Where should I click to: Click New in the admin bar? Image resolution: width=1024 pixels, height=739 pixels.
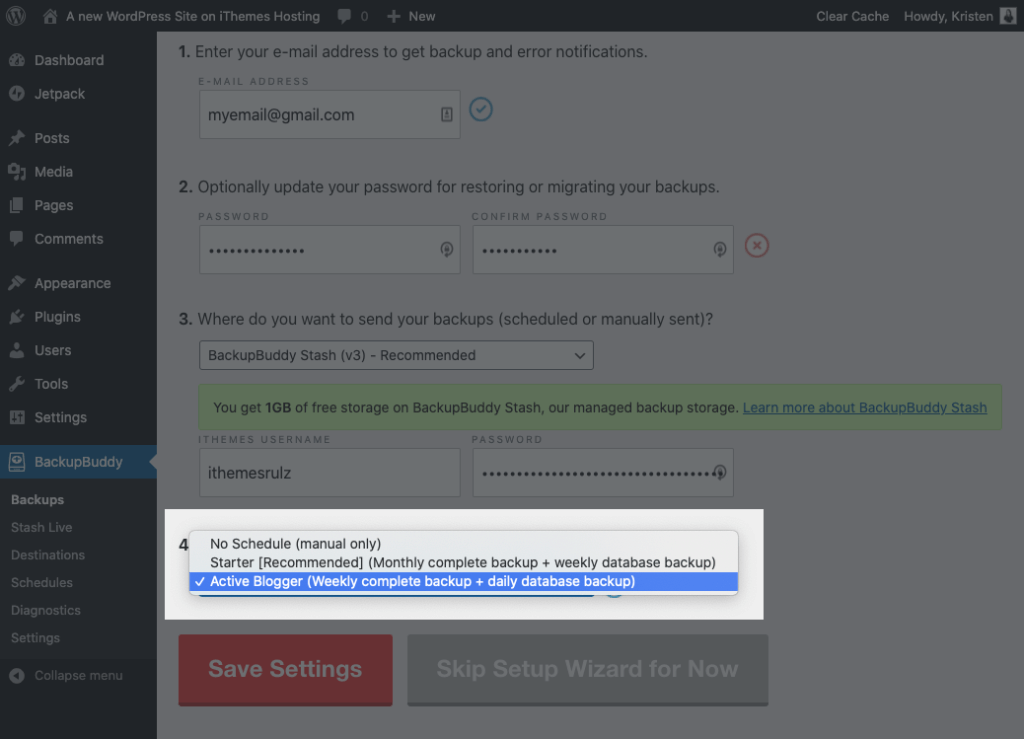tap(422, 16)
